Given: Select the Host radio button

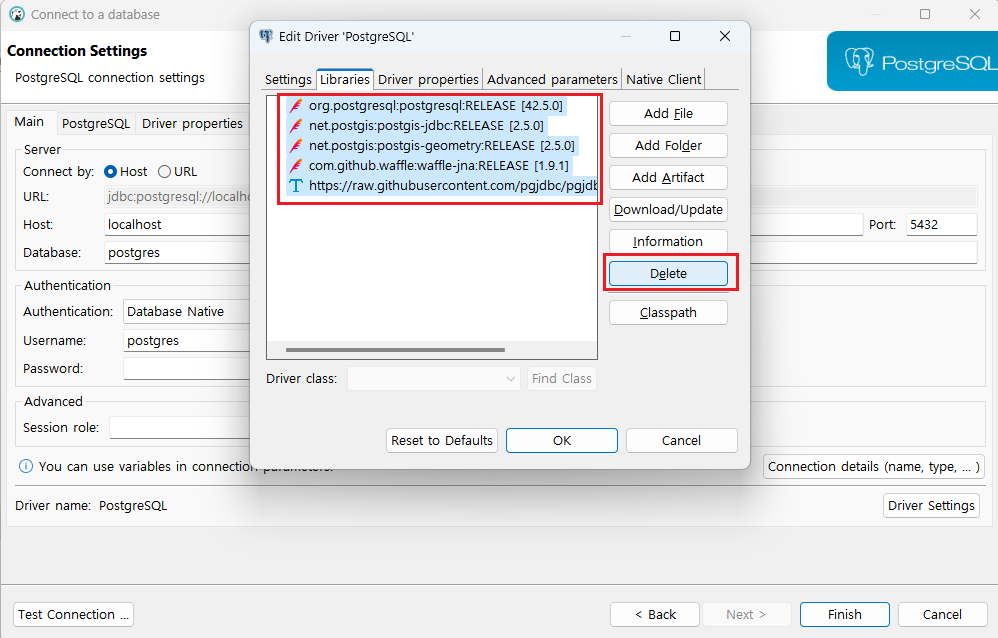Looking at the screenshot, I should pos(110,172).
